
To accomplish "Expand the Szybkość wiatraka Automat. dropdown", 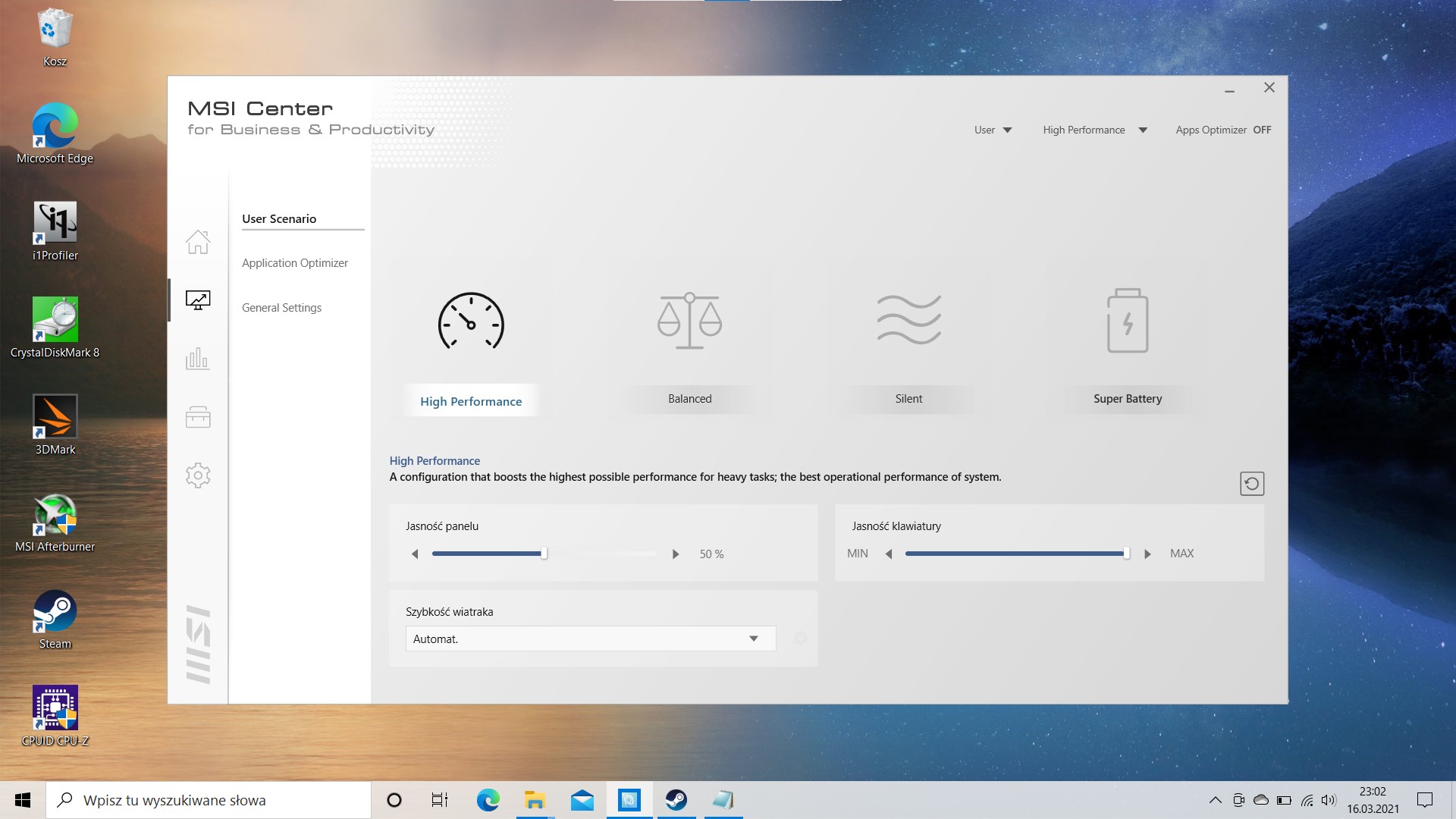I will click(x=590, y=639).
